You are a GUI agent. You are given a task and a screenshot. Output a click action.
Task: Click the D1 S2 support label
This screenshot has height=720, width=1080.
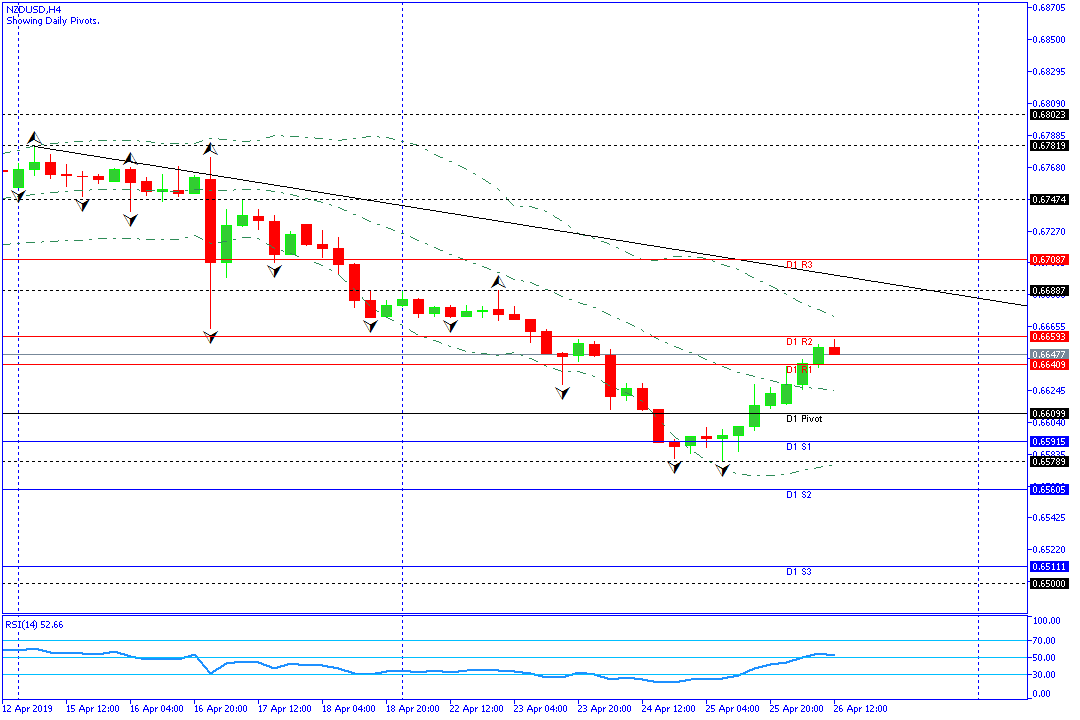click(x=799, y=495)
